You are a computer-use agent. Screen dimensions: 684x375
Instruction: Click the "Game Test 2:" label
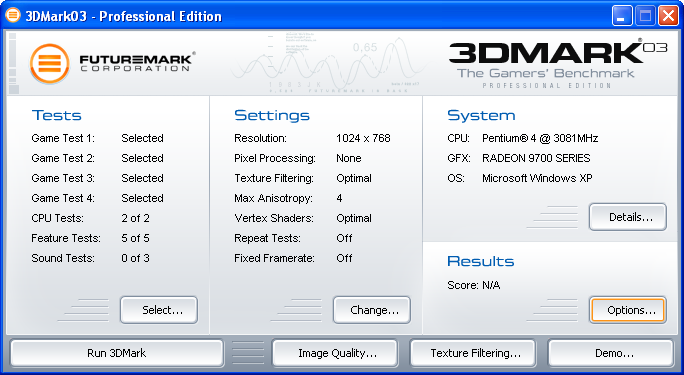(63, 158)
